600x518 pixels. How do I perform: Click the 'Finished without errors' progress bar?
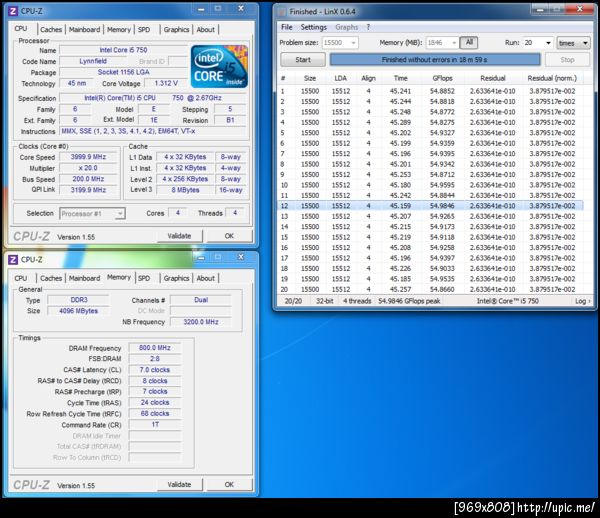[435, 60]
